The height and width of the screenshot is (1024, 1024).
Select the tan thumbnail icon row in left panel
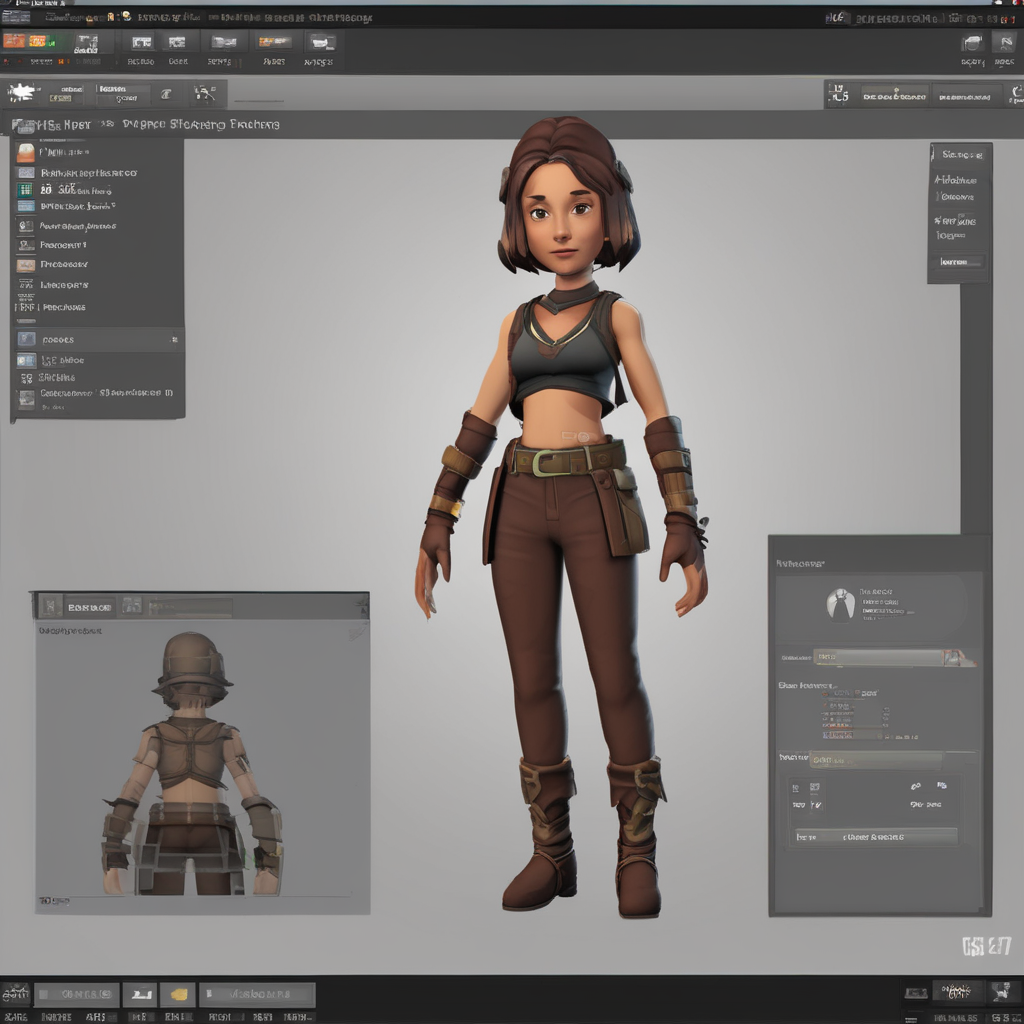(98, 264)
